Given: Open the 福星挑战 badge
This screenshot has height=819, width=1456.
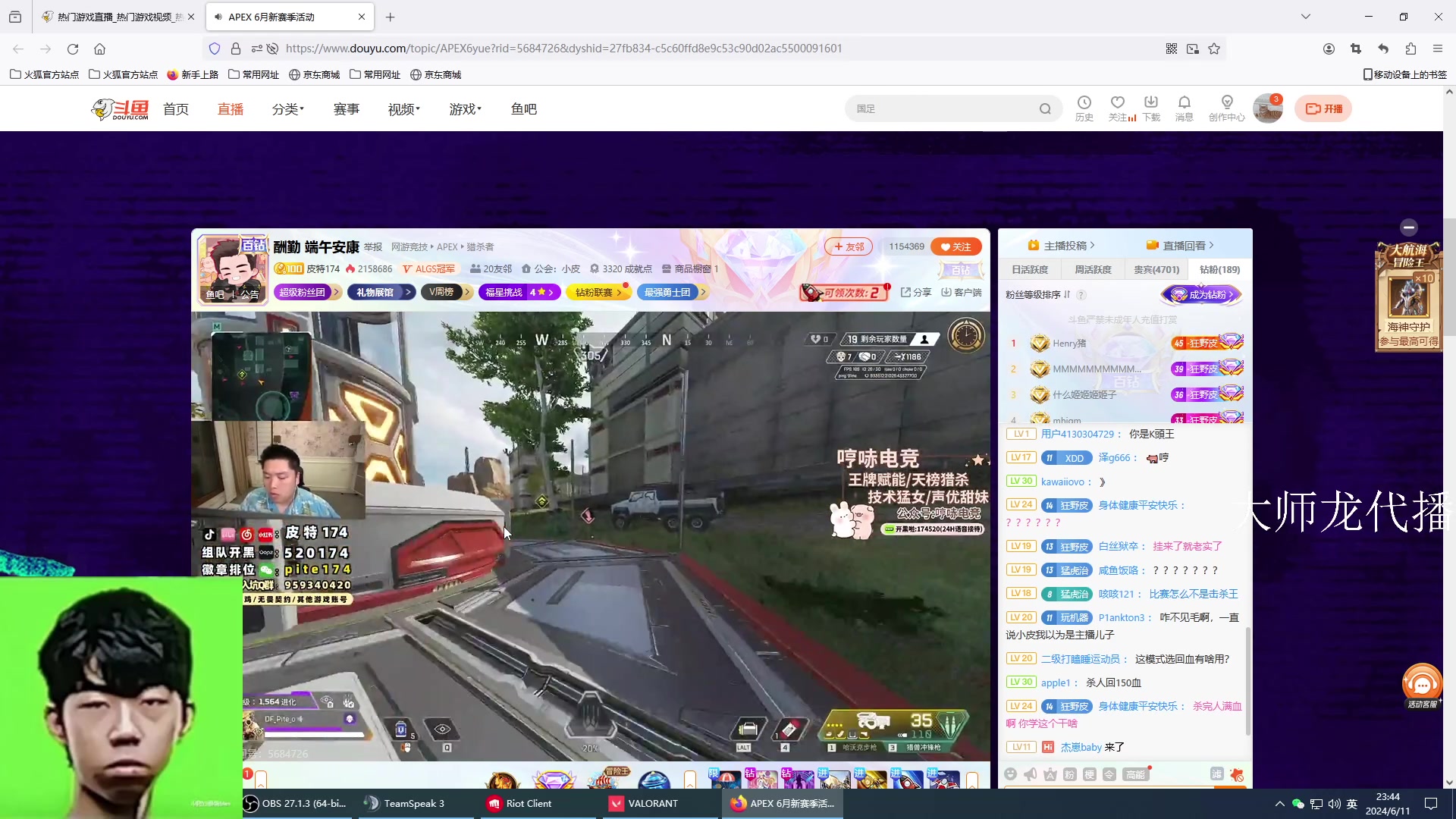Looking at the screenshot, I should point(519,292).
